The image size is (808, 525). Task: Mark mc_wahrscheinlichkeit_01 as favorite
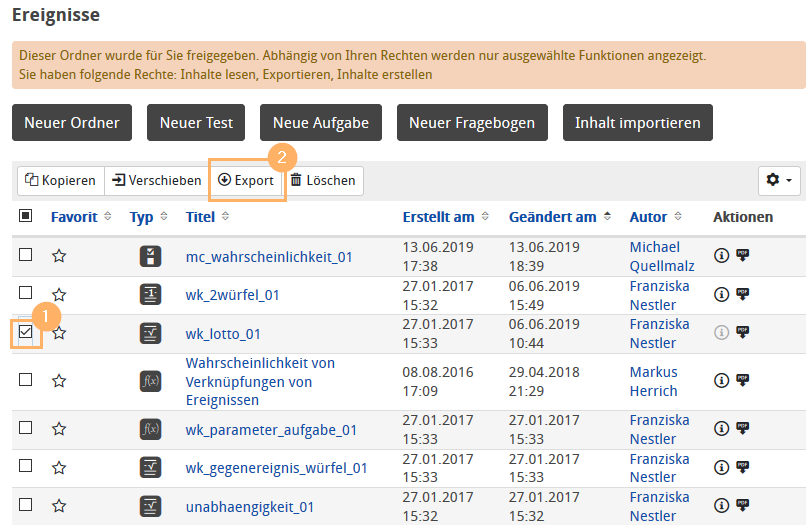pyautogui.click(x=59, y=256)
